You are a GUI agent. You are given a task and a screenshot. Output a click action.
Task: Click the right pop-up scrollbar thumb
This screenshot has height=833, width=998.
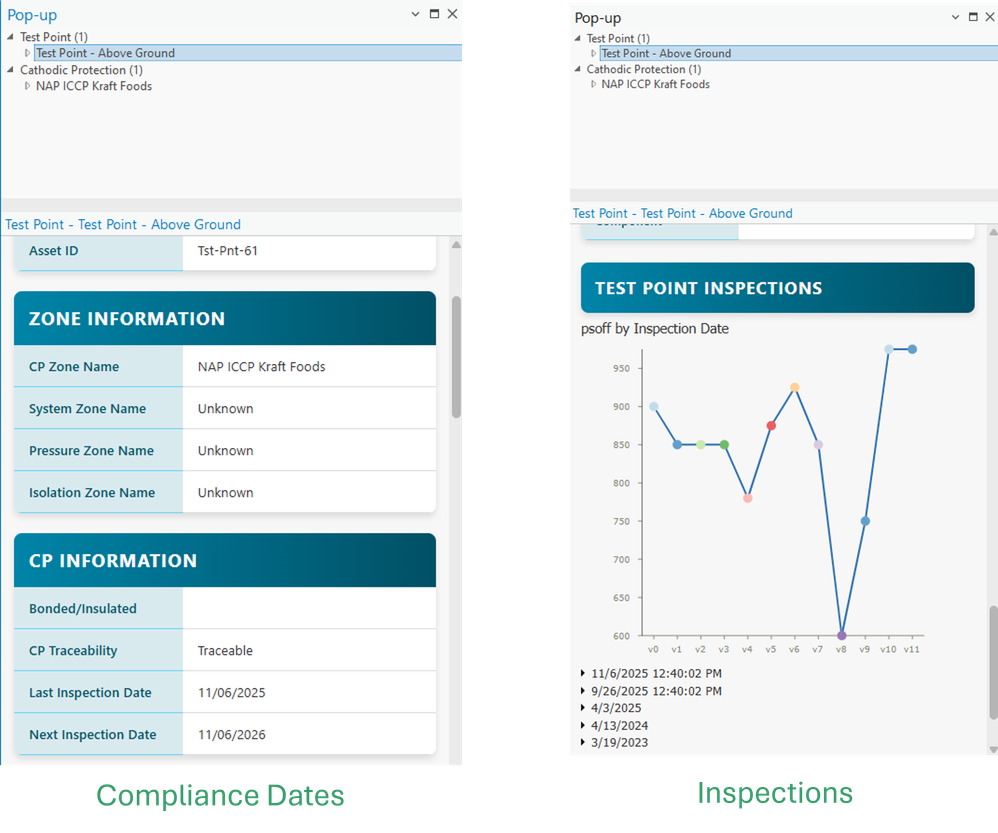click(994, 664)
